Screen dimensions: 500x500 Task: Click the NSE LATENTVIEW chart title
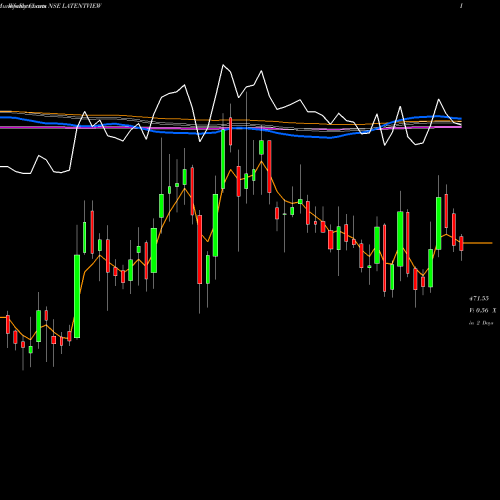coord(74,6)
